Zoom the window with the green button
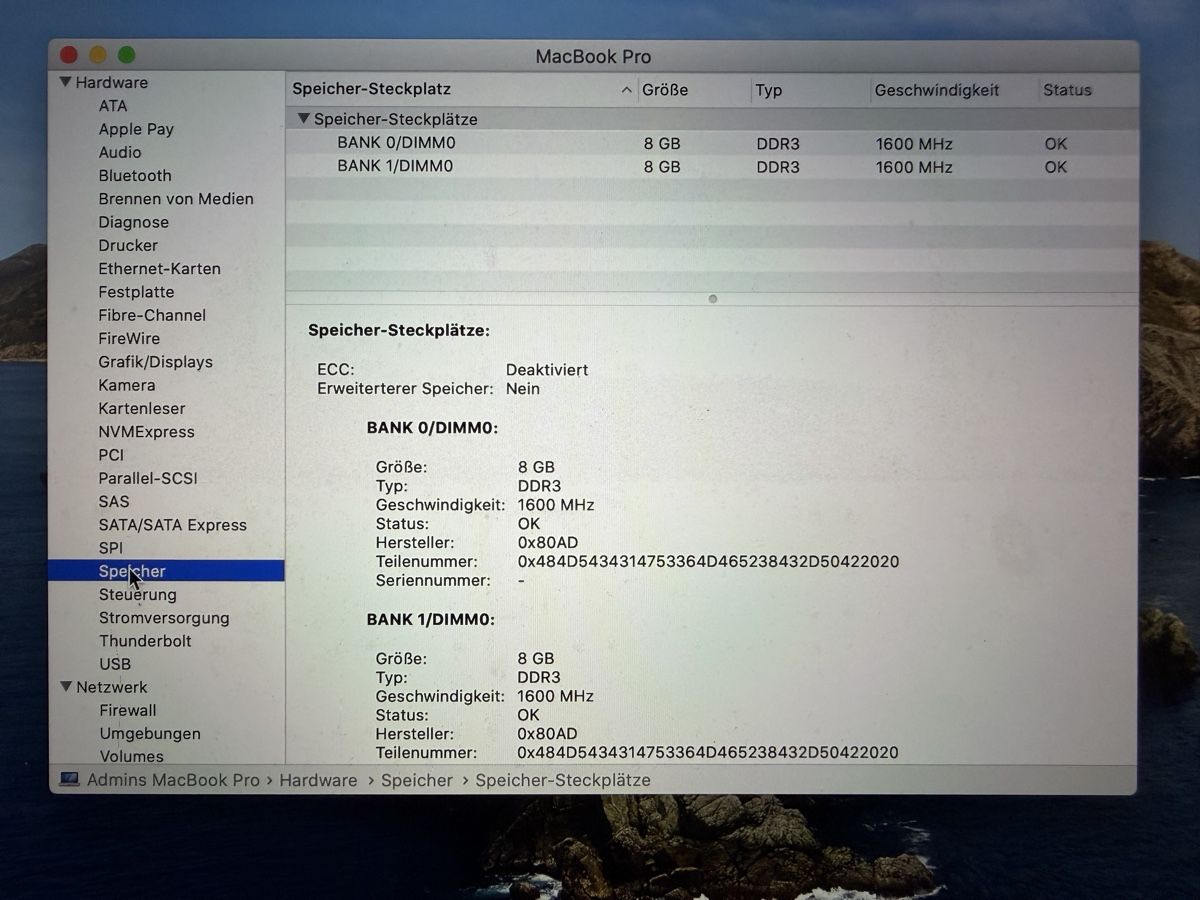Viewport: 1200px width, 900px height. point(127,55)
